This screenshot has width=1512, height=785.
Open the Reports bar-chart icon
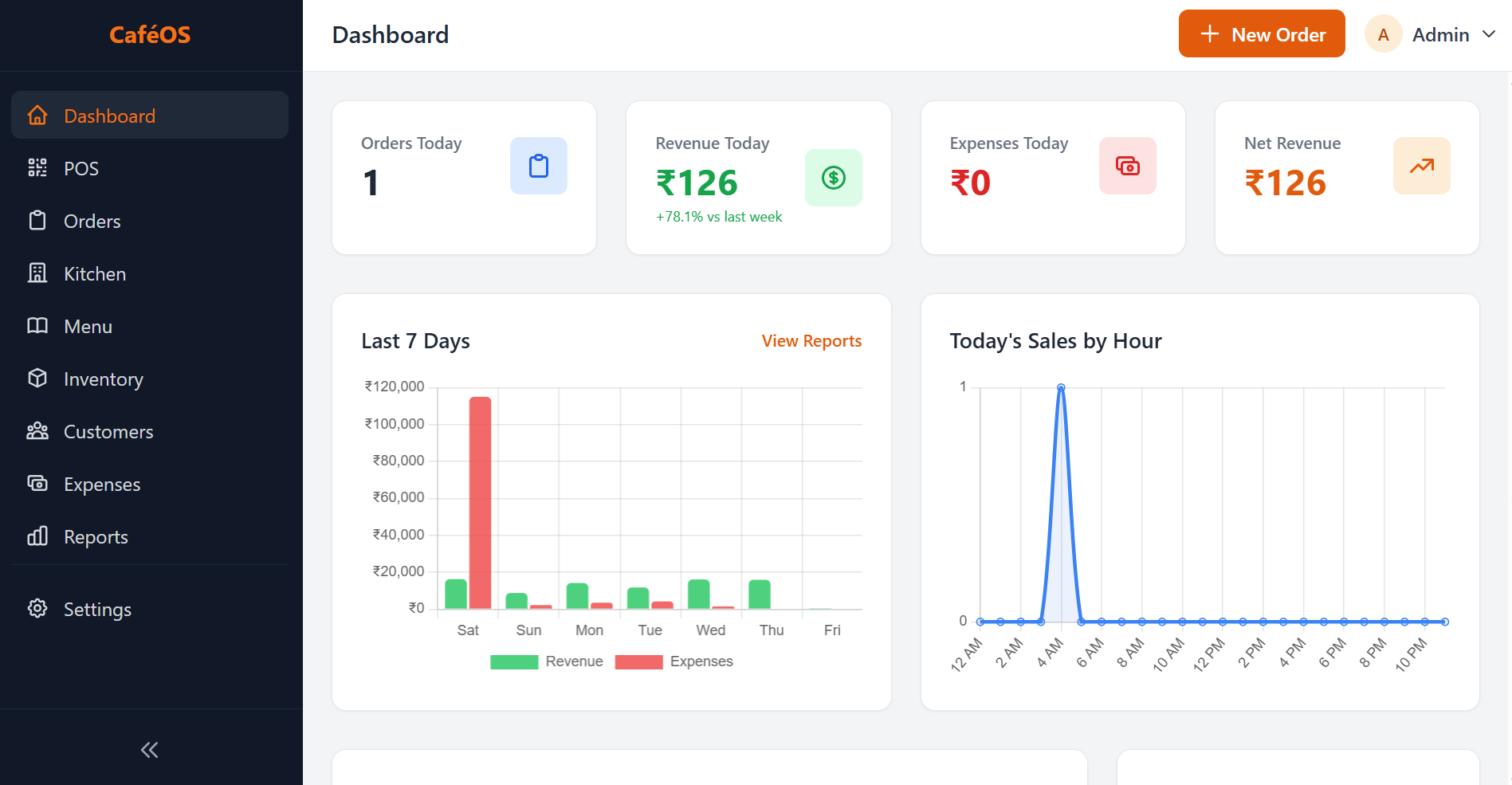point(37,536)
